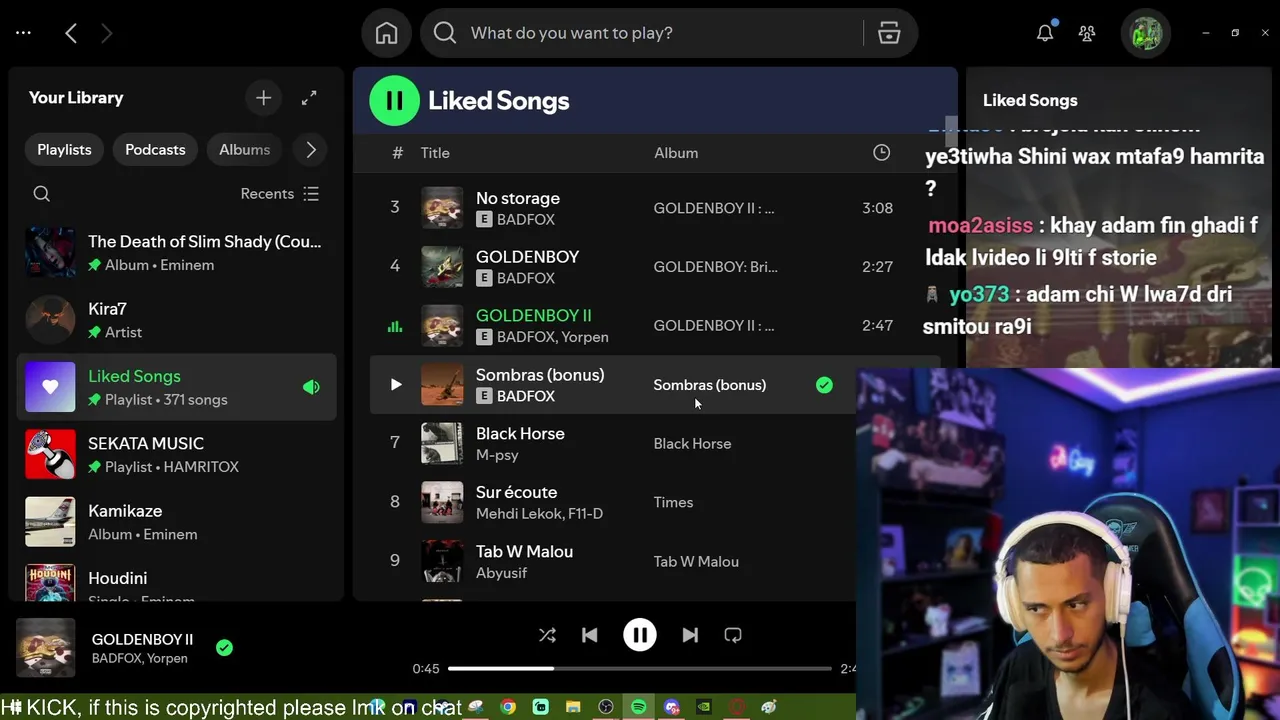Click the No storage track title
The width and height of the screenshot is (1280, 720).
click(x=518, y=198)
